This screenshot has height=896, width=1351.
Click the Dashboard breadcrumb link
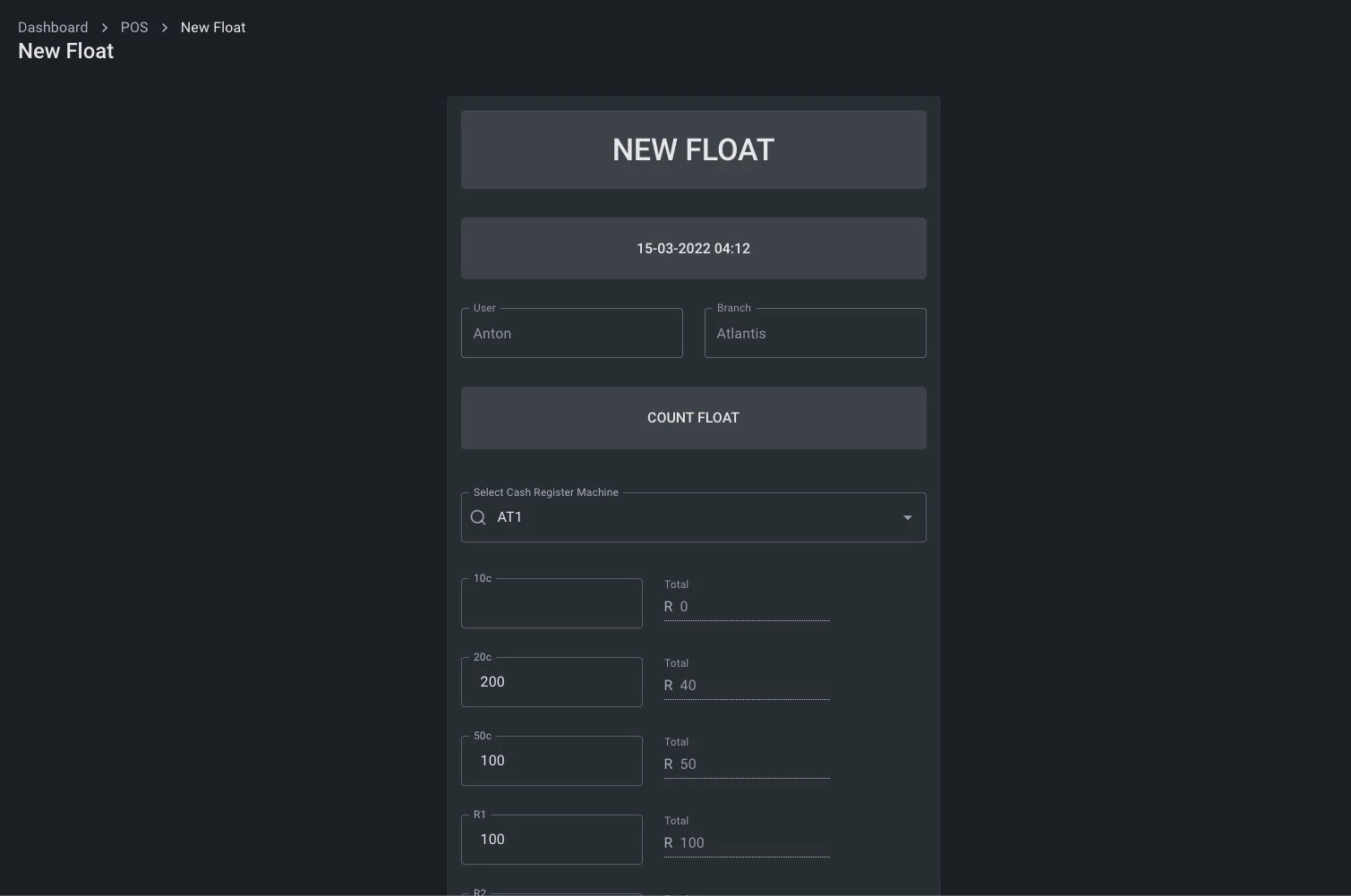pos(53,28)
